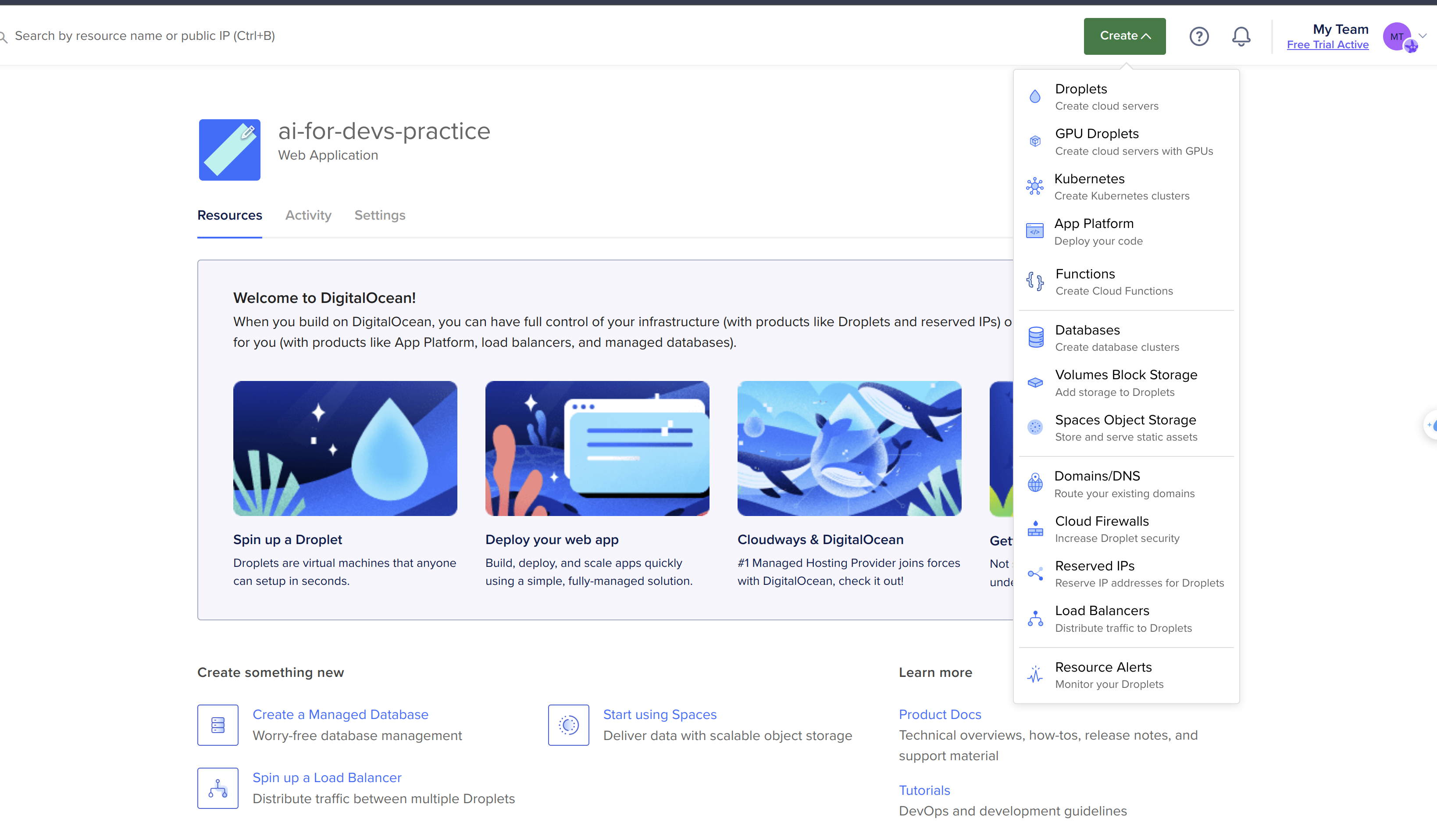
Task: Click the ai-for-devs-practice project title
Action: (384, 131)
